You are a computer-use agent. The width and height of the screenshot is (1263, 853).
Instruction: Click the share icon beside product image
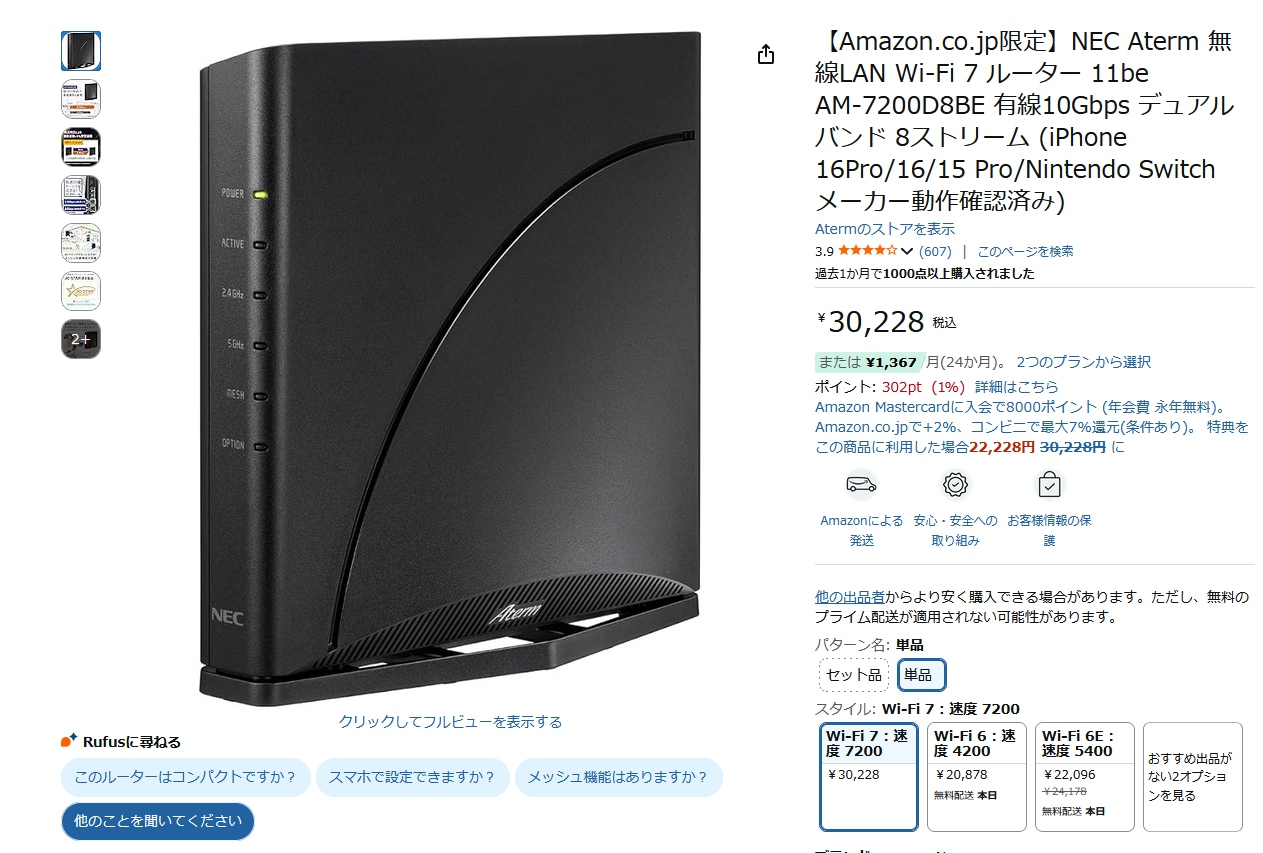pos(766,54)
